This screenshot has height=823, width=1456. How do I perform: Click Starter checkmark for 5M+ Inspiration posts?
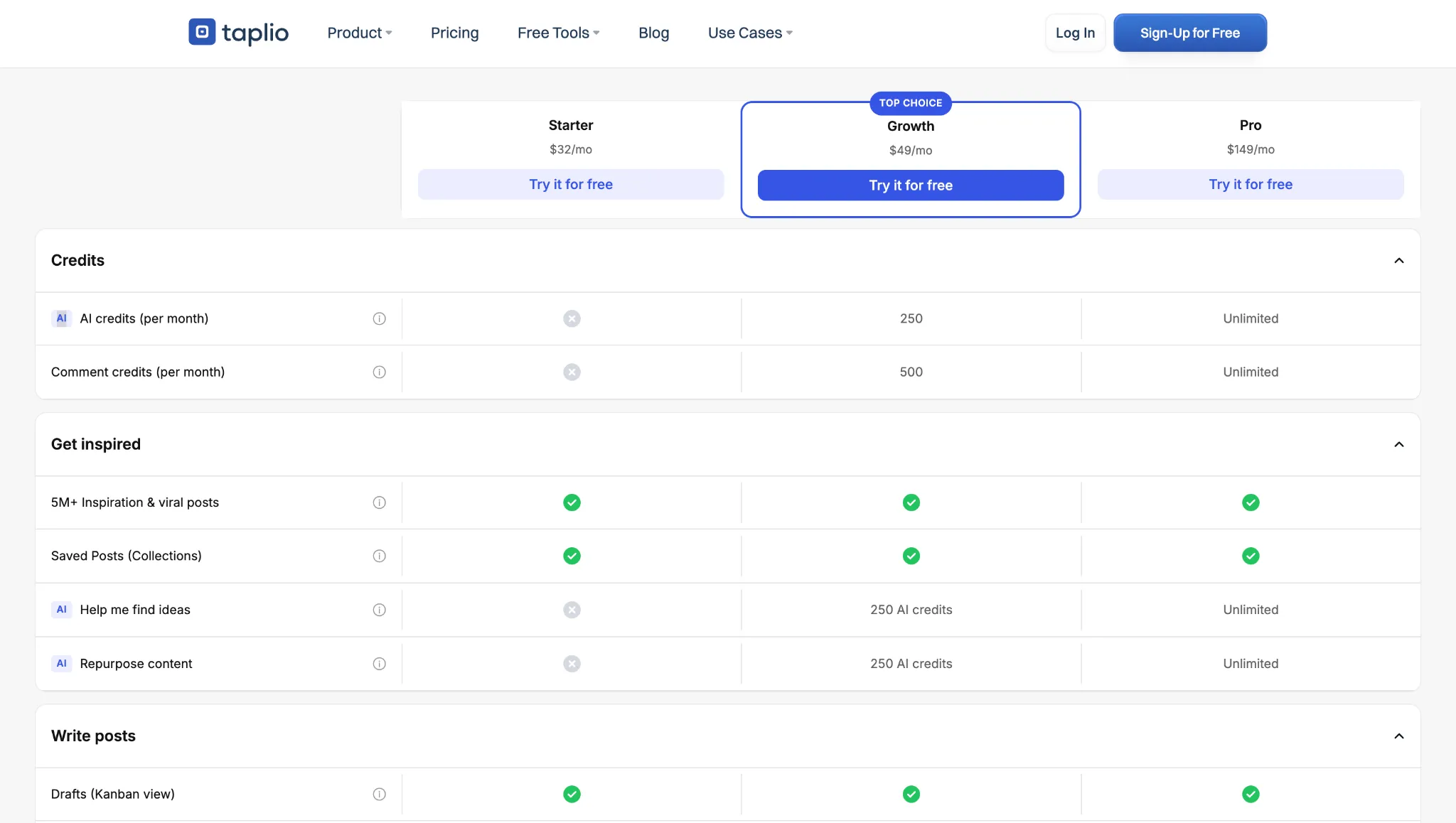(572, 502)
